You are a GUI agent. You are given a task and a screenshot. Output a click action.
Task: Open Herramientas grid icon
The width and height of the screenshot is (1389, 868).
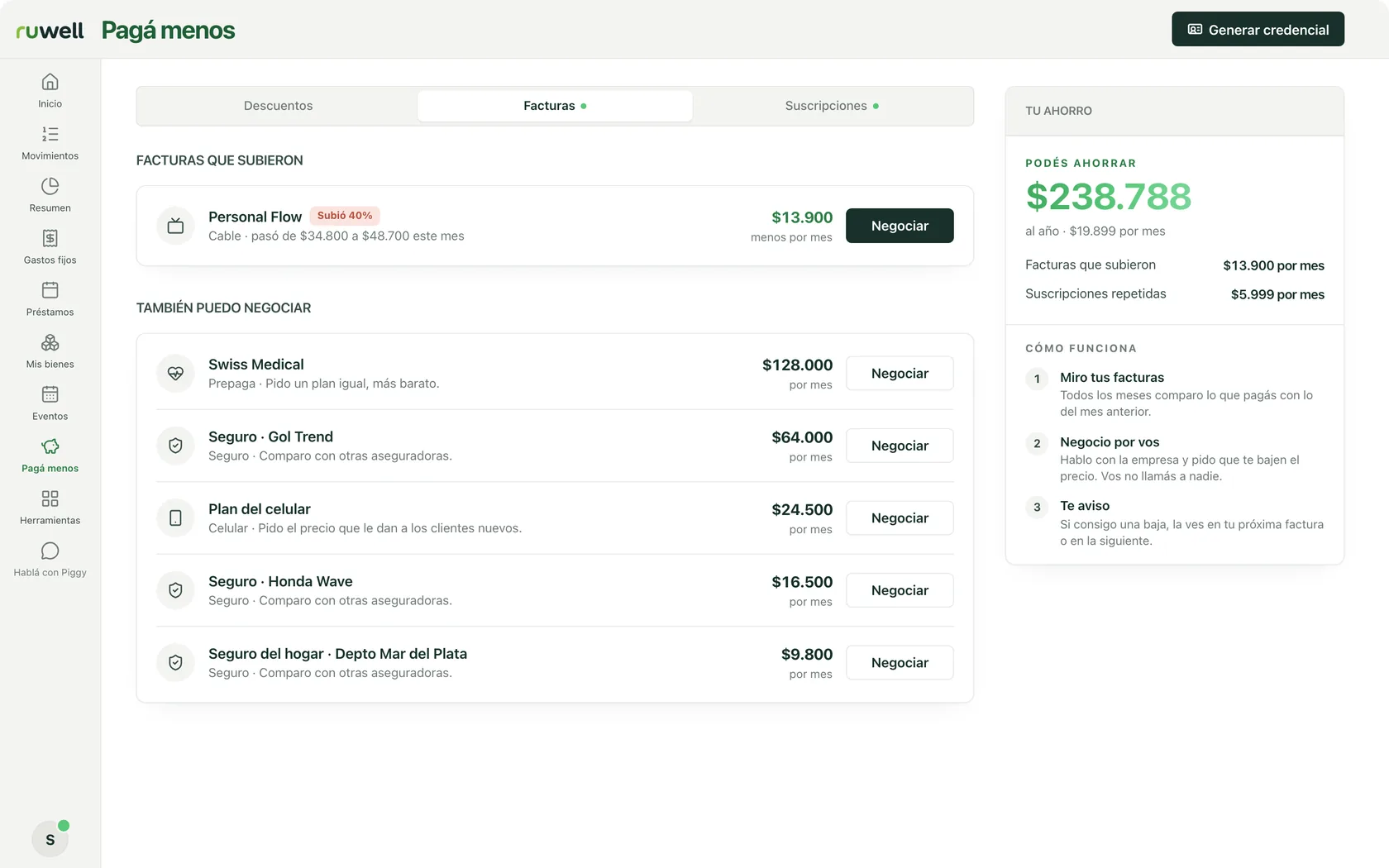pos(50,498)
